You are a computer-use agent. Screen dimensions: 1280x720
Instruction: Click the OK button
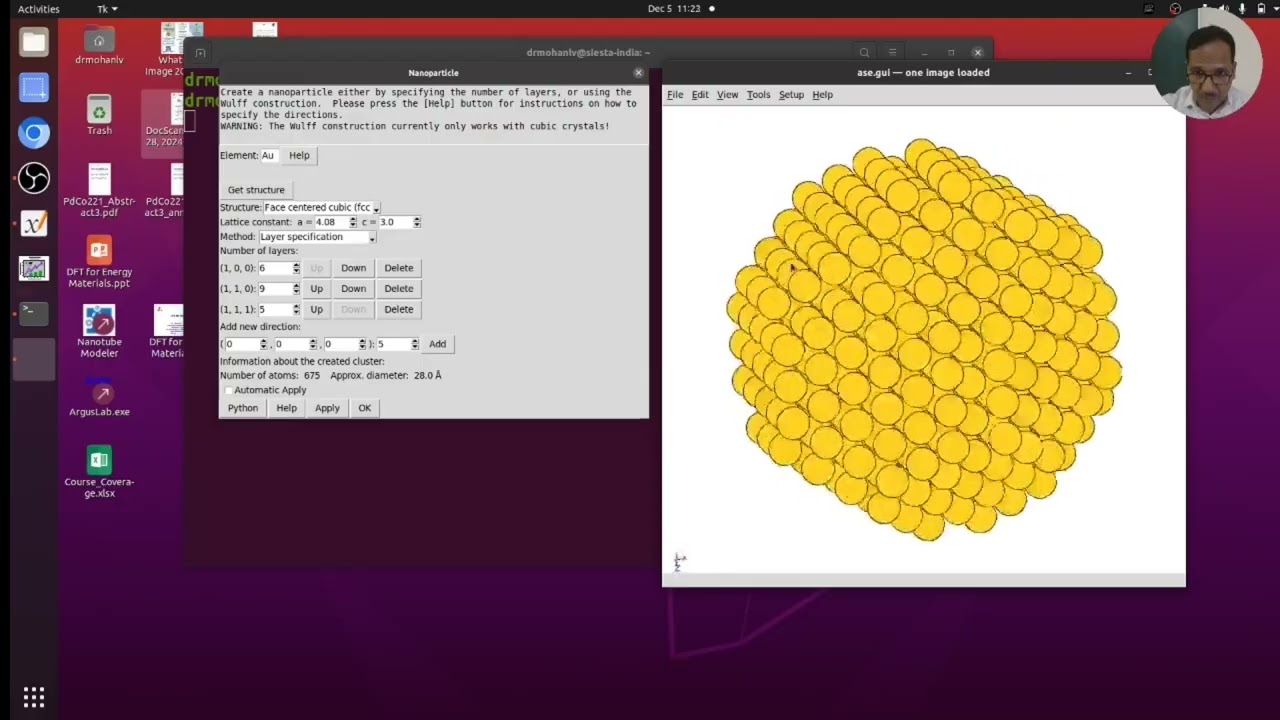tap(364, 408)
